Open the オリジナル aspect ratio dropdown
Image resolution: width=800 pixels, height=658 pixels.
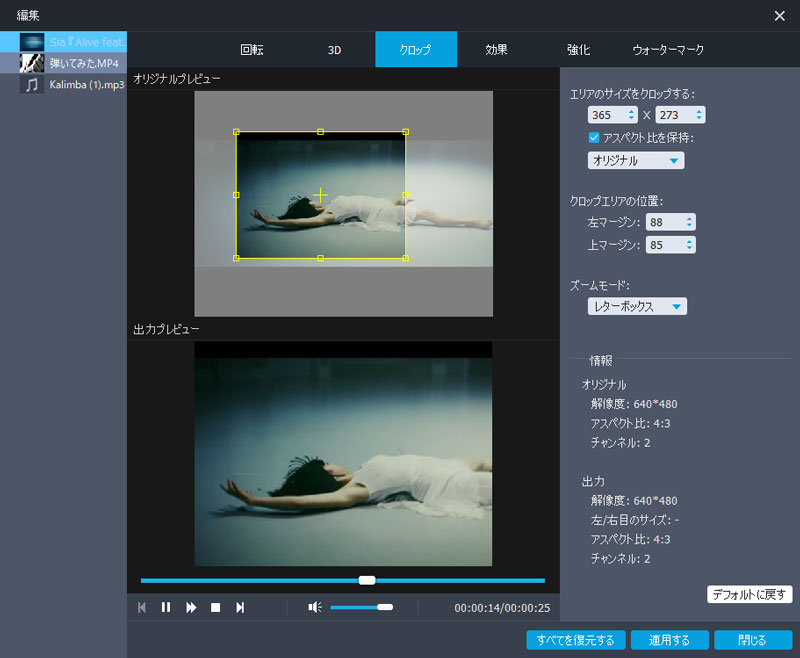click(x=636, y=161)
